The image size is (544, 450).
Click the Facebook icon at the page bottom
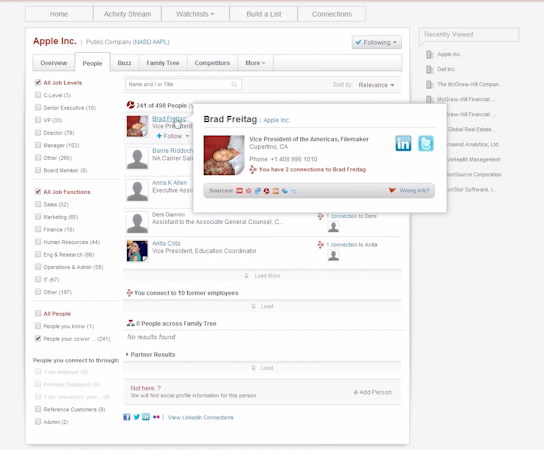(x=127, y=417)
